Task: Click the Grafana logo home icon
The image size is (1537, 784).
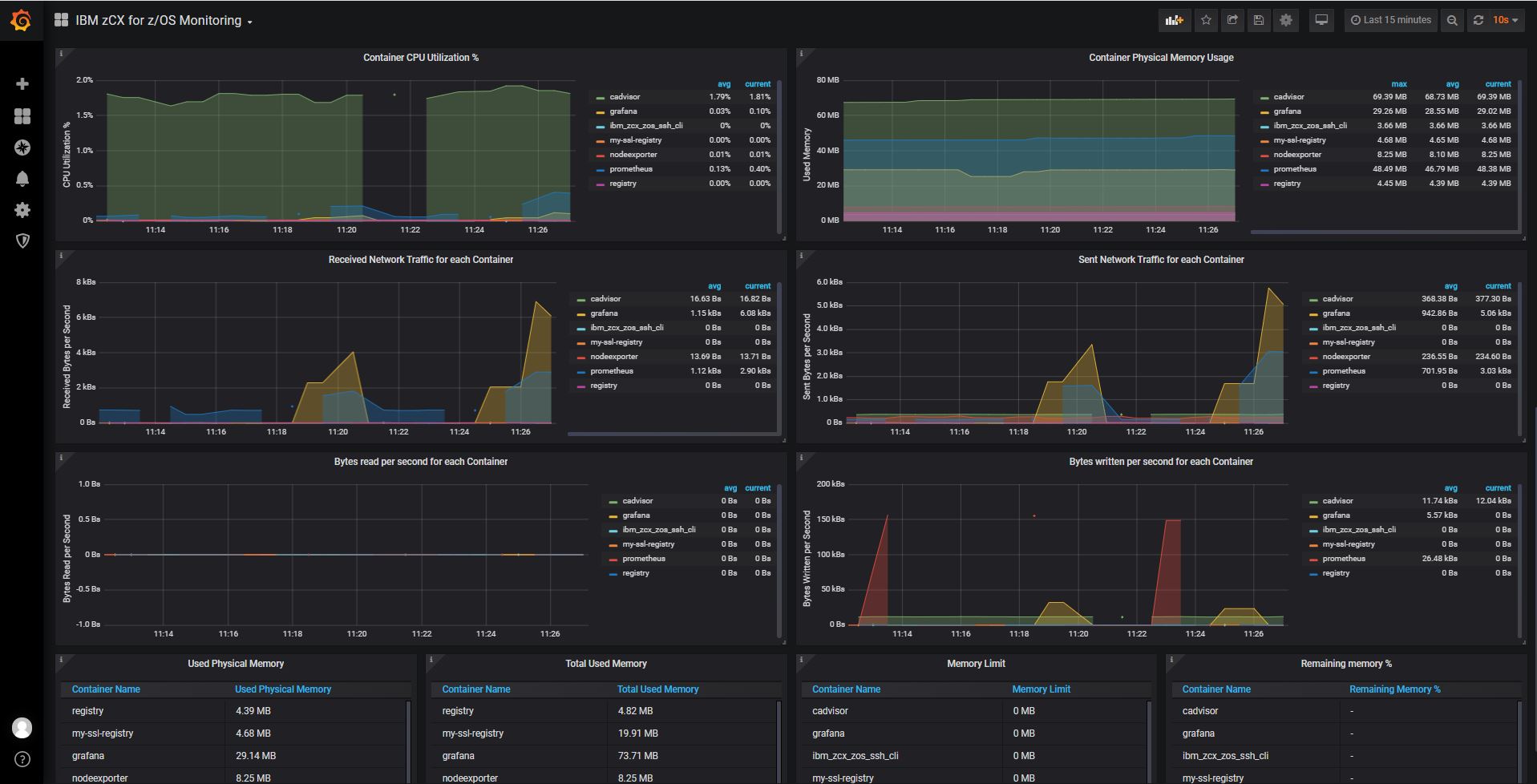Action: click(22, 21)
